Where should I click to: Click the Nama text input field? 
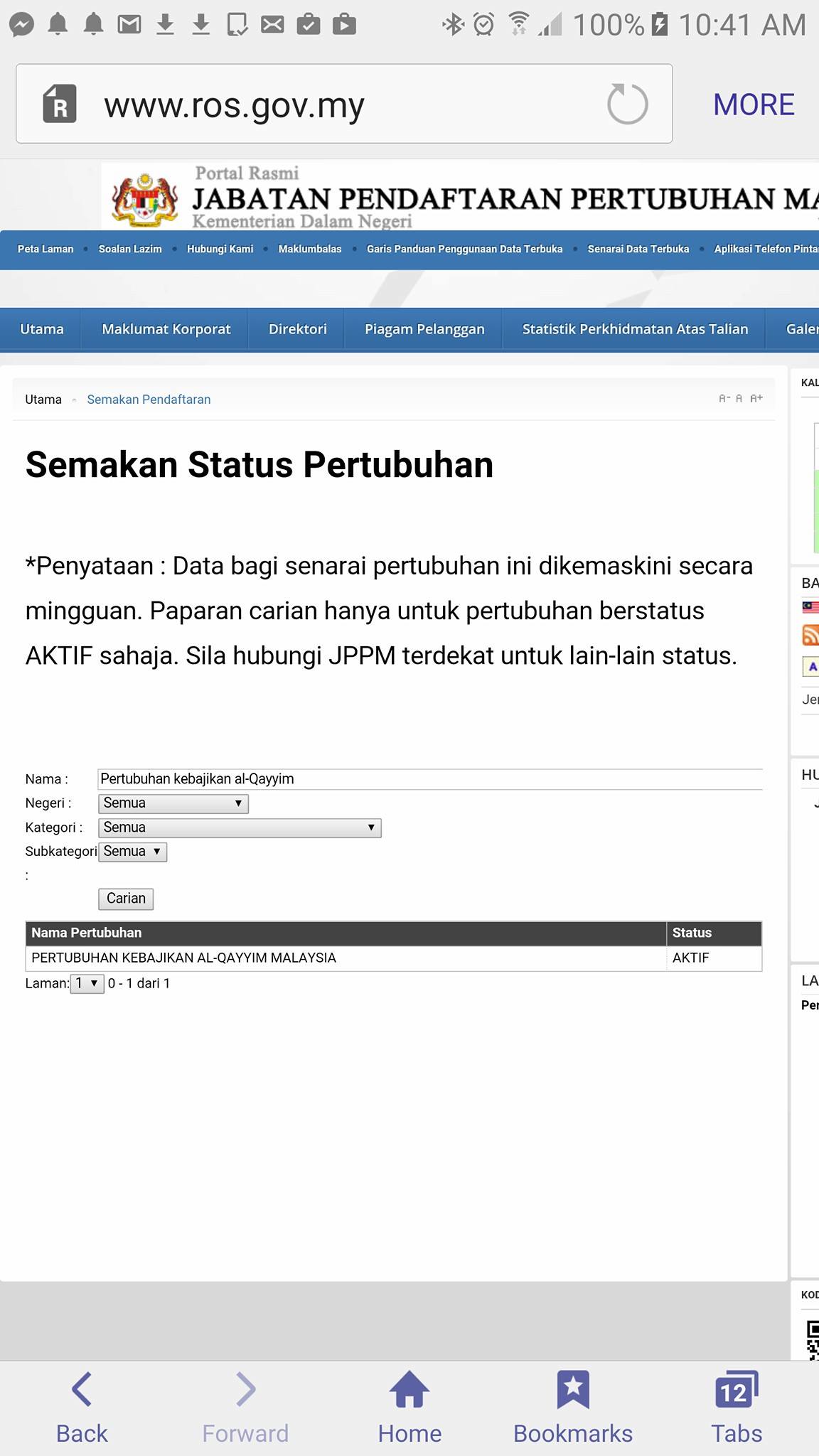tap(430, 779)
